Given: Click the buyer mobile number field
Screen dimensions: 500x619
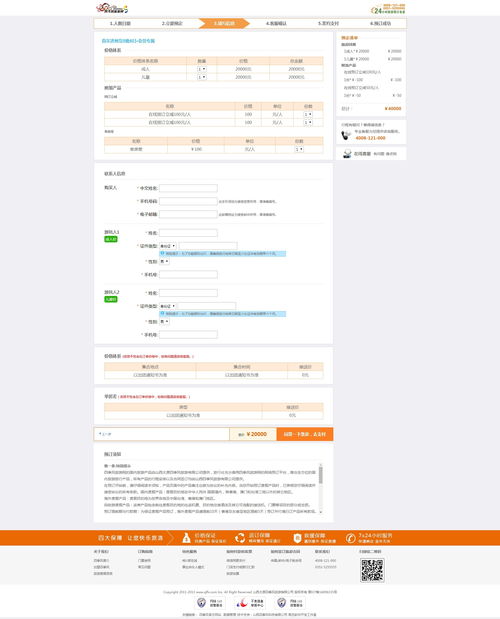Looking at the screenshot, I should click(x=188, y=201).
